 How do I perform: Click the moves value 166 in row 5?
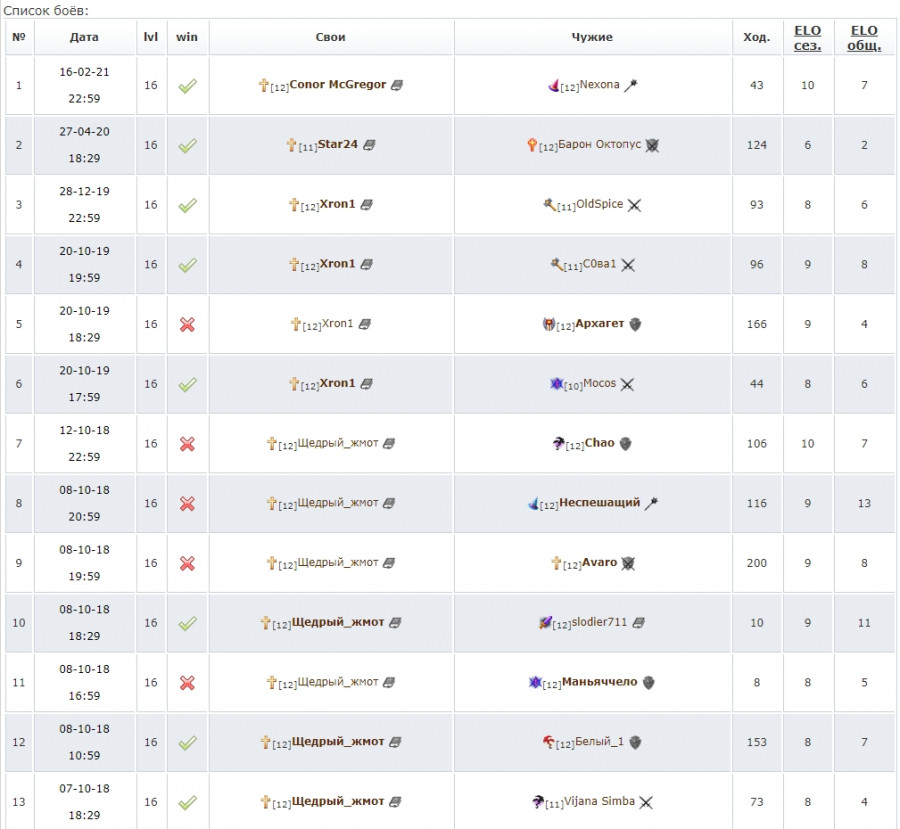(757, 324)
